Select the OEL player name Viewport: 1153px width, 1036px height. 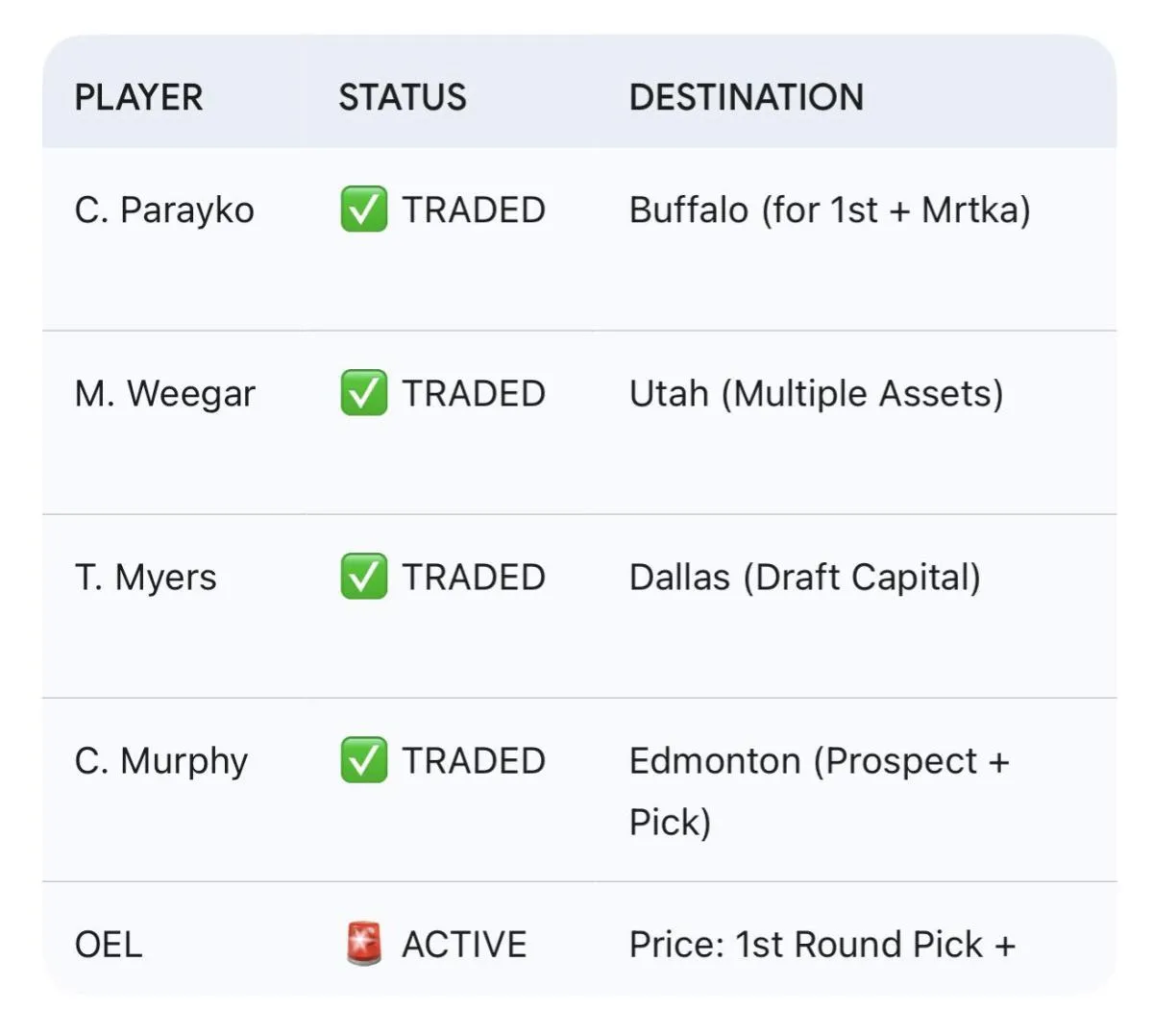(x=109, y=944)
